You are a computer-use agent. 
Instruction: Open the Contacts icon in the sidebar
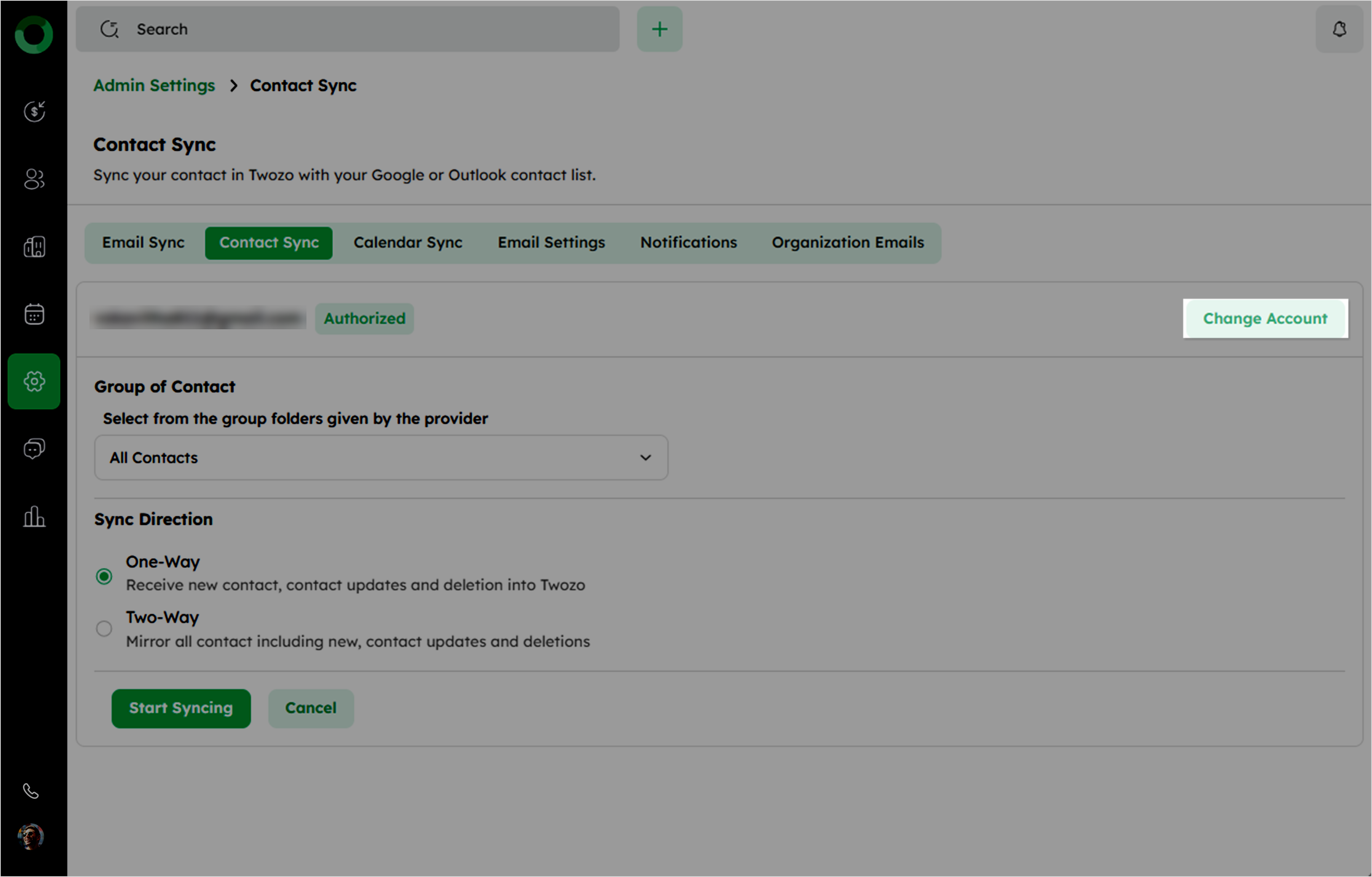click(x=34, y=179)
